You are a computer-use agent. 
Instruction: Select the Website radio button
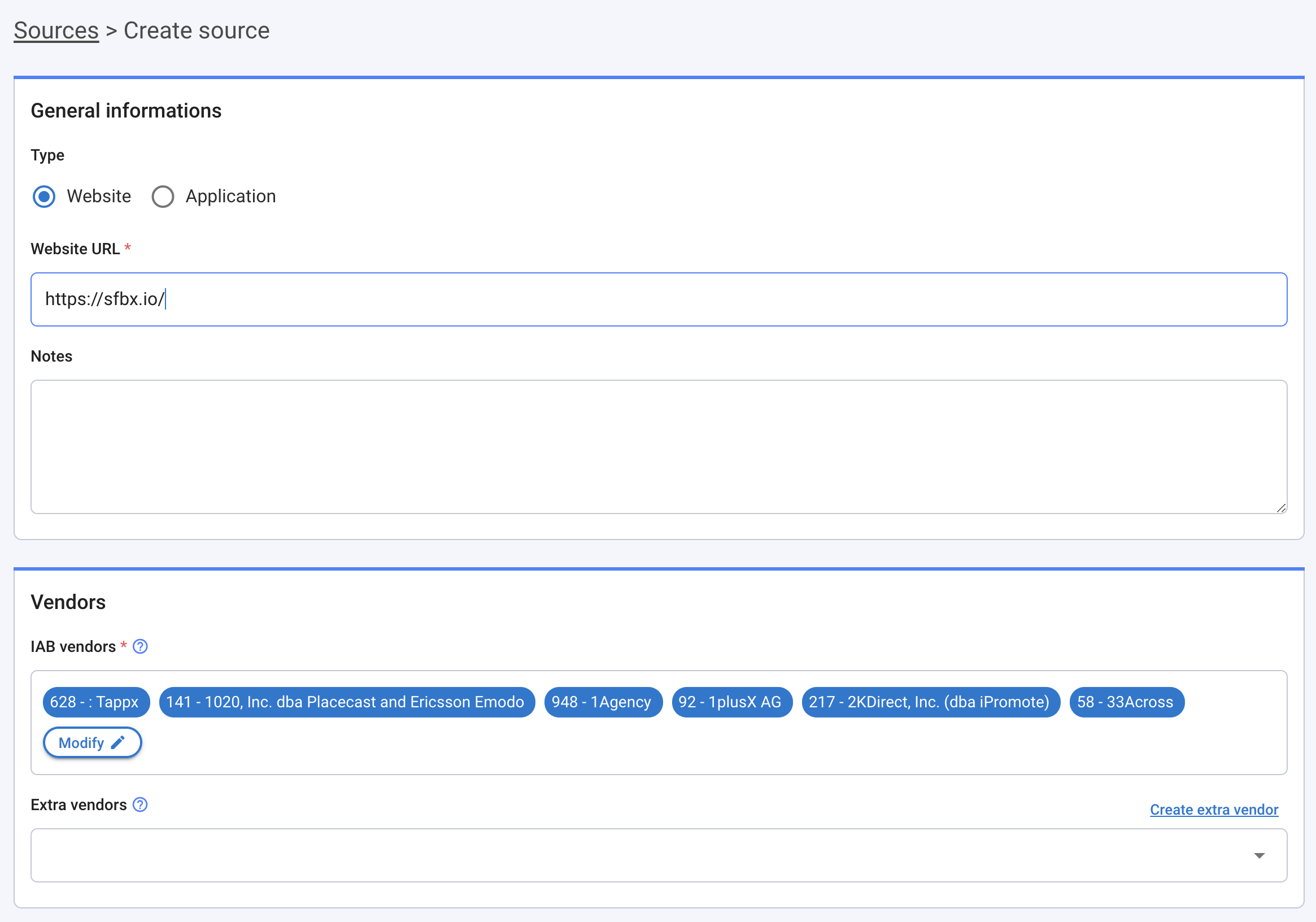pyautogui.click(x=44, y=197)
